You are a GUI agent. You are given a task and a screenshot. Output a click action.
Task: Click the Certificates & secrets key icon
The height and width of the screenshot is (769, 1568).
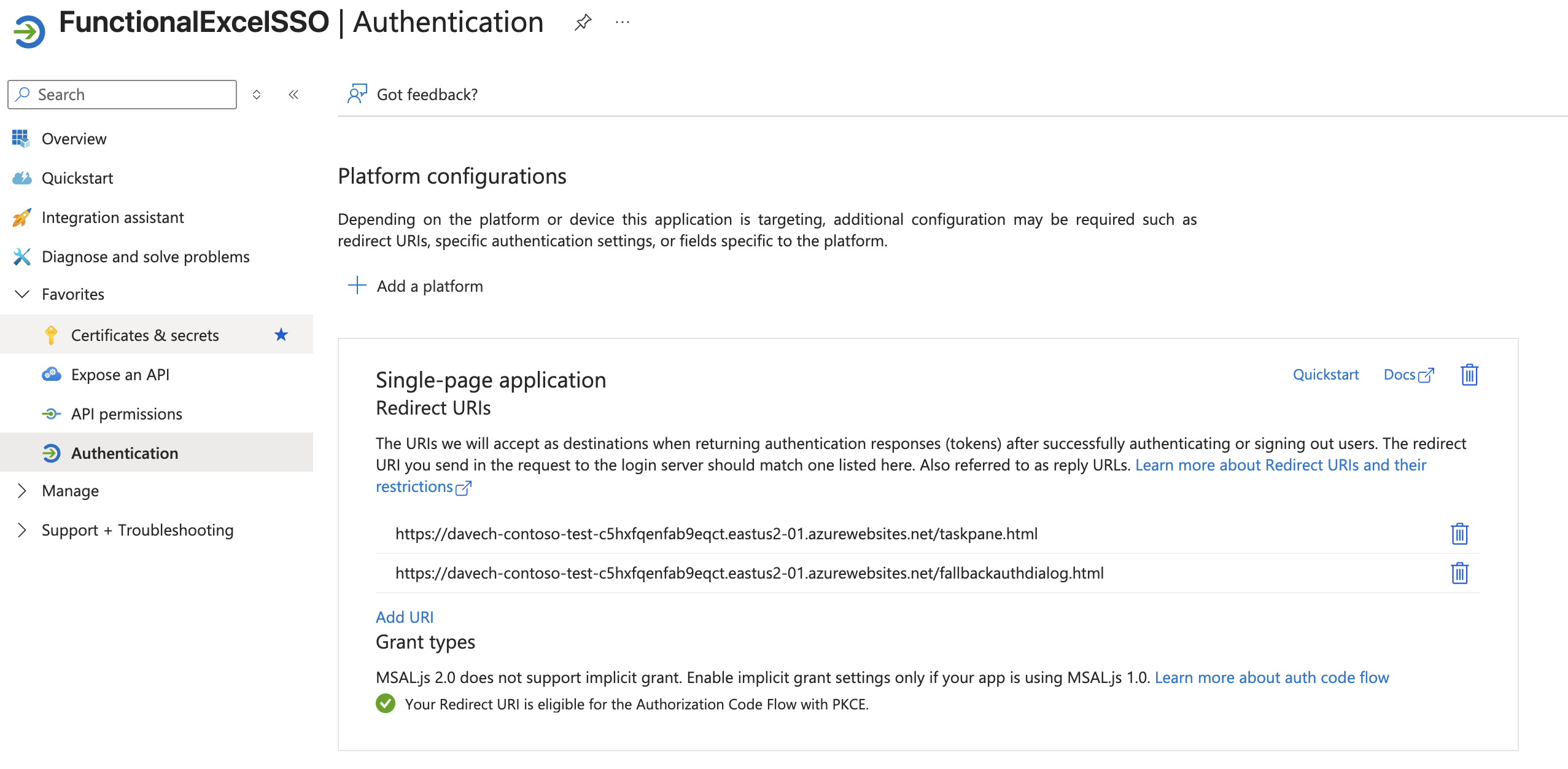[x=51, y=335]
